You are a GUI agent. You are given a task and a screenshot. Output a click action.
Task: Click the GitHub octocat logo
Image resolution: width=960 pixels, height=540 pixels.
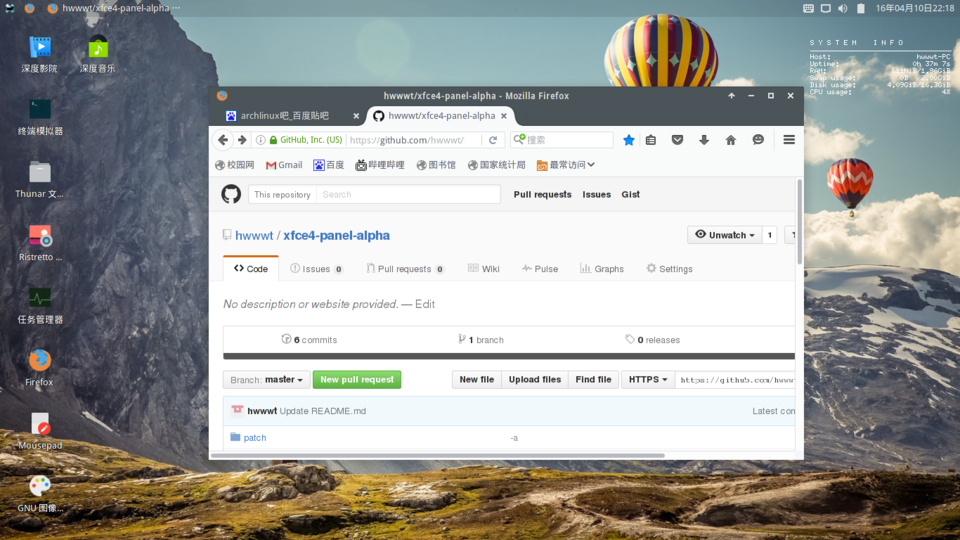pos(231,194)
